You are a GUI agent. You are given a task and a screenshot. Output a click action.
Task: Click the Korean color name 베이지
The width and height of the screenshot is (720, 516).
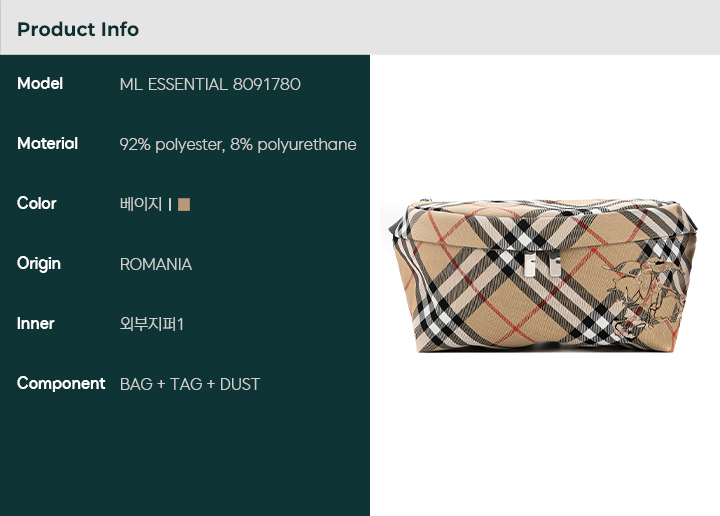tap(141, 204)
